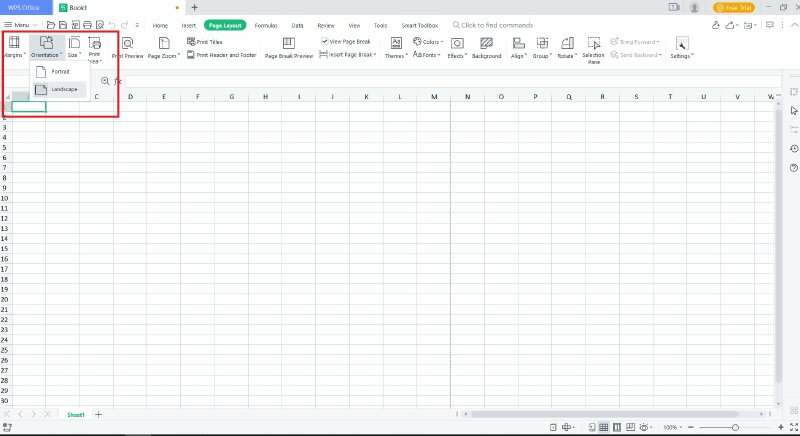Toggle the View Page Break checkbox
The height and width of the screenshot is (436, 800).
324,41
